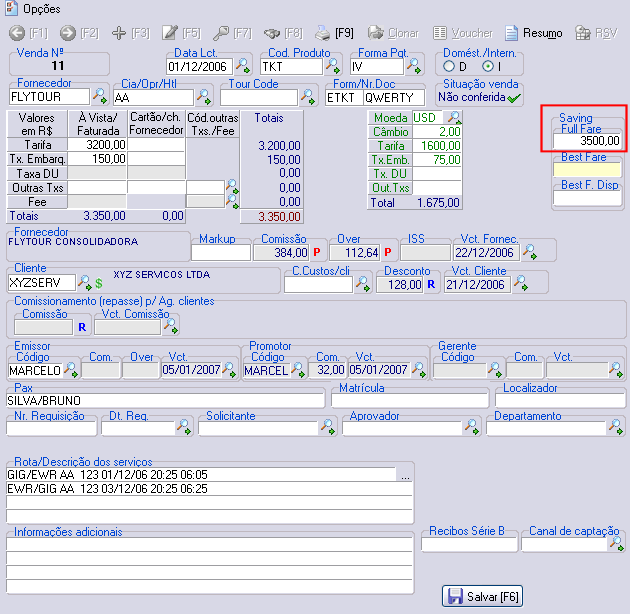This screenshot has height=614, width=630.
Task: Open lookup in Outras Txs row
Action: click(232, 187)
